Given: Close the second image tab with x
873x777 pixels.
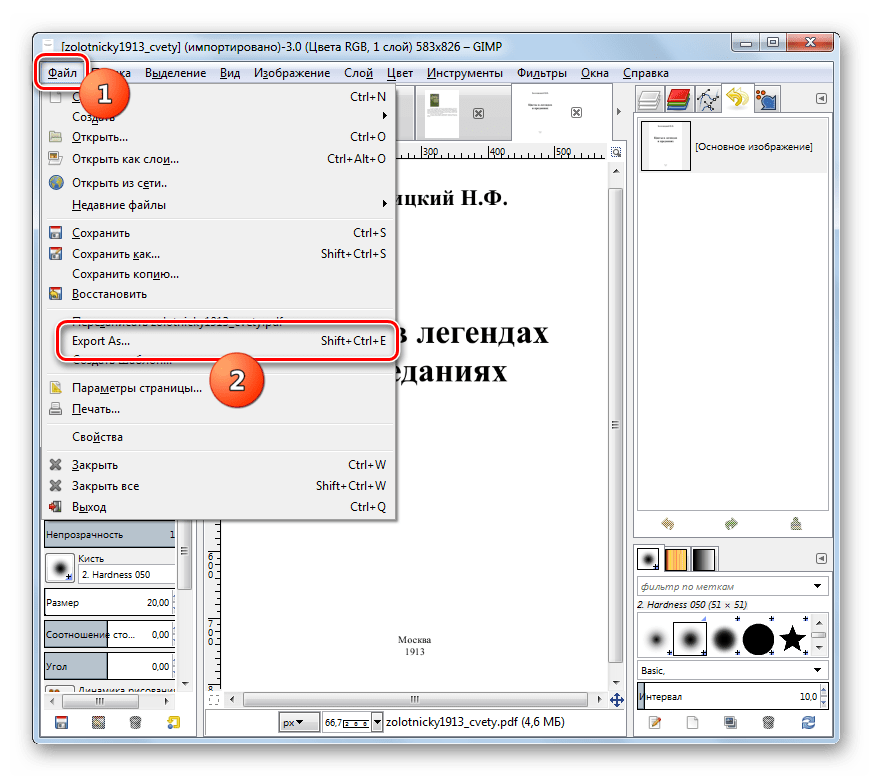Looking at the screenshot, I should click(576, 113).
